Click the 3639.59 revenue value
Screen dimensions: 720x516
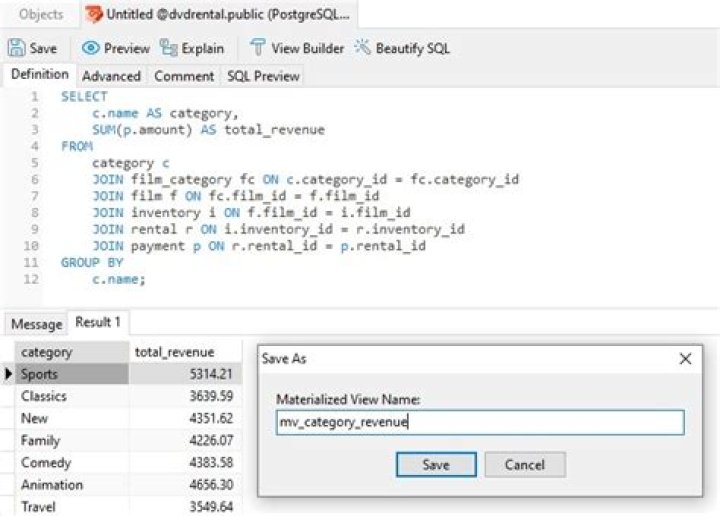(211, 396)
